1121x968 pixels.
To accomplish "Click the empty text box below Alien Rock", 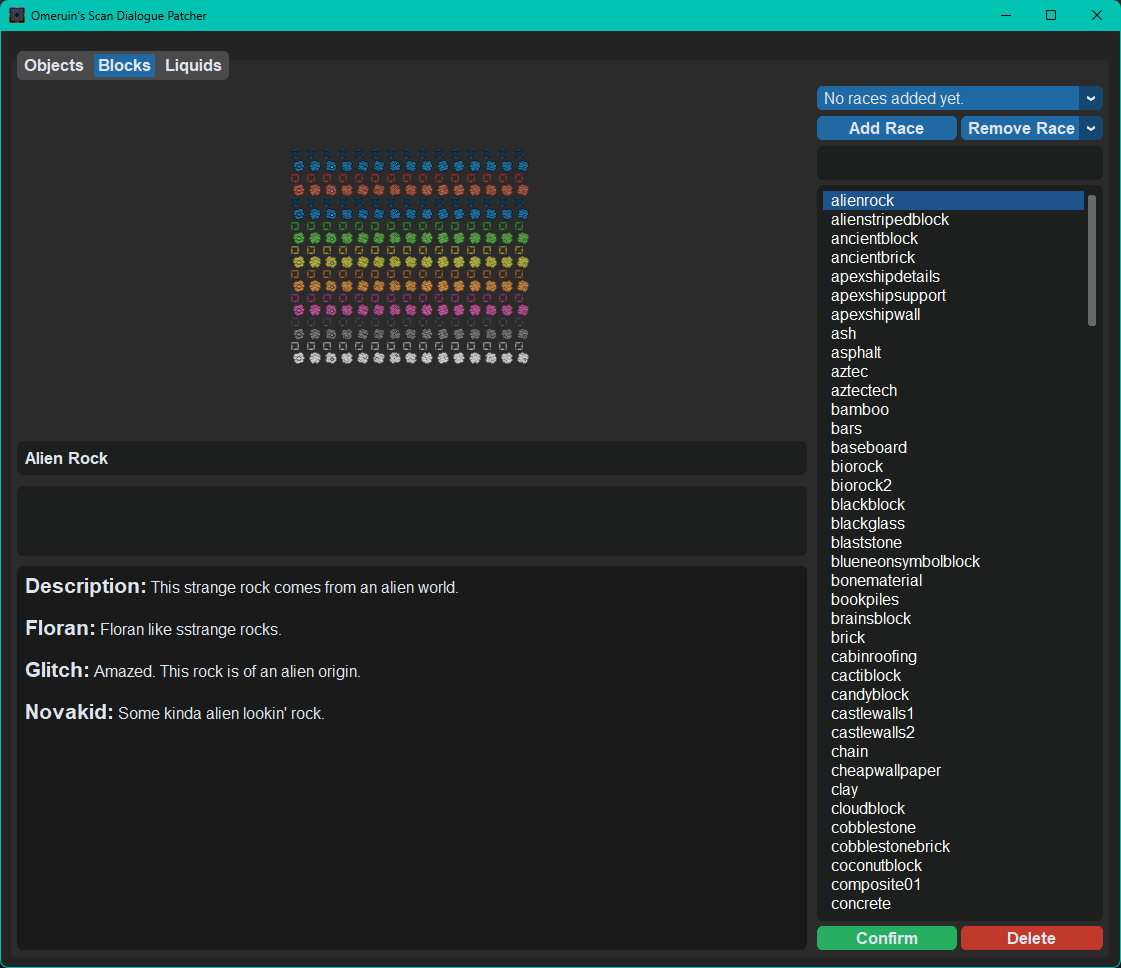I will coord(412,521).
